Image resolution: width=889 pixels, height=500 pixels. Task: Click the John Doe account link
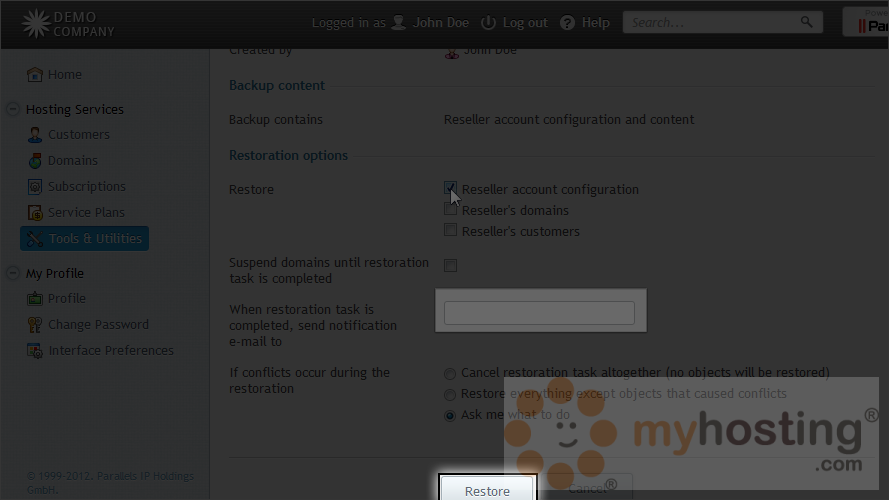click(441, 23)
